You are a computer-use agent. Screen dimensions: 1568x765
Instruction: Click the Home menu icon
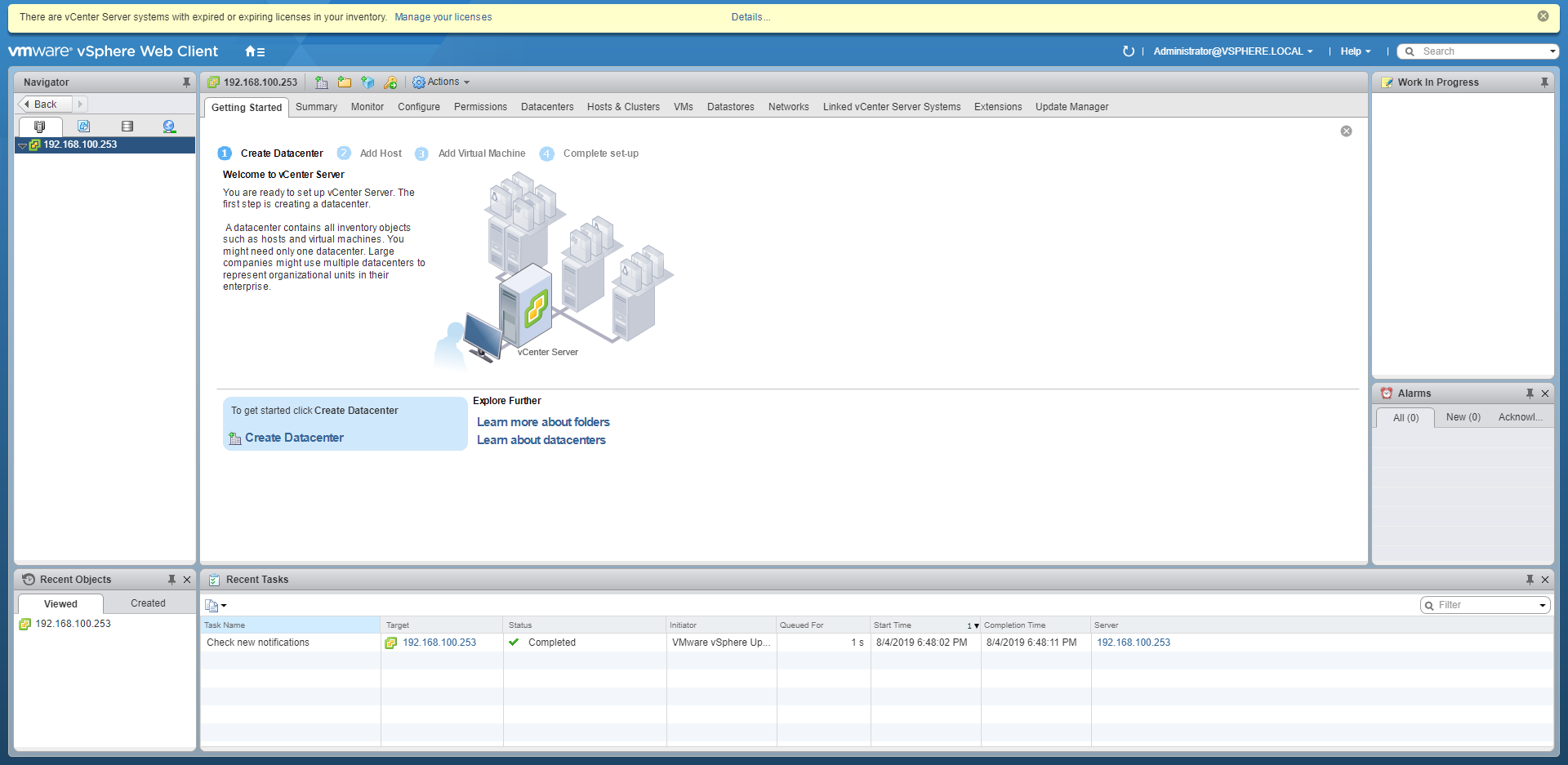pyautogui.click(x=255, y=51)
